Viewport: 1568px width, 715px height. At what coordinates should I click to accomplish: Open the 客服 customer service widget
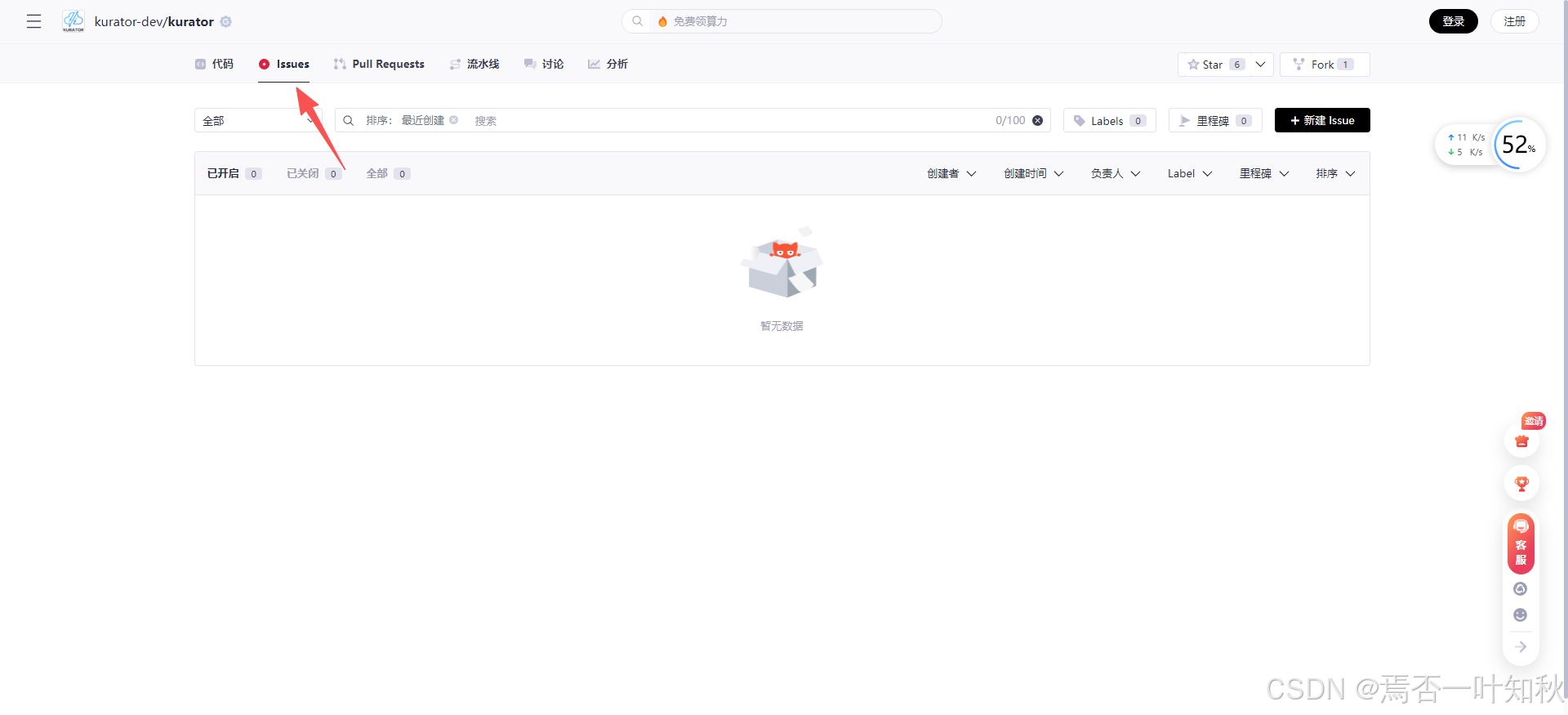pos(1521,543)
